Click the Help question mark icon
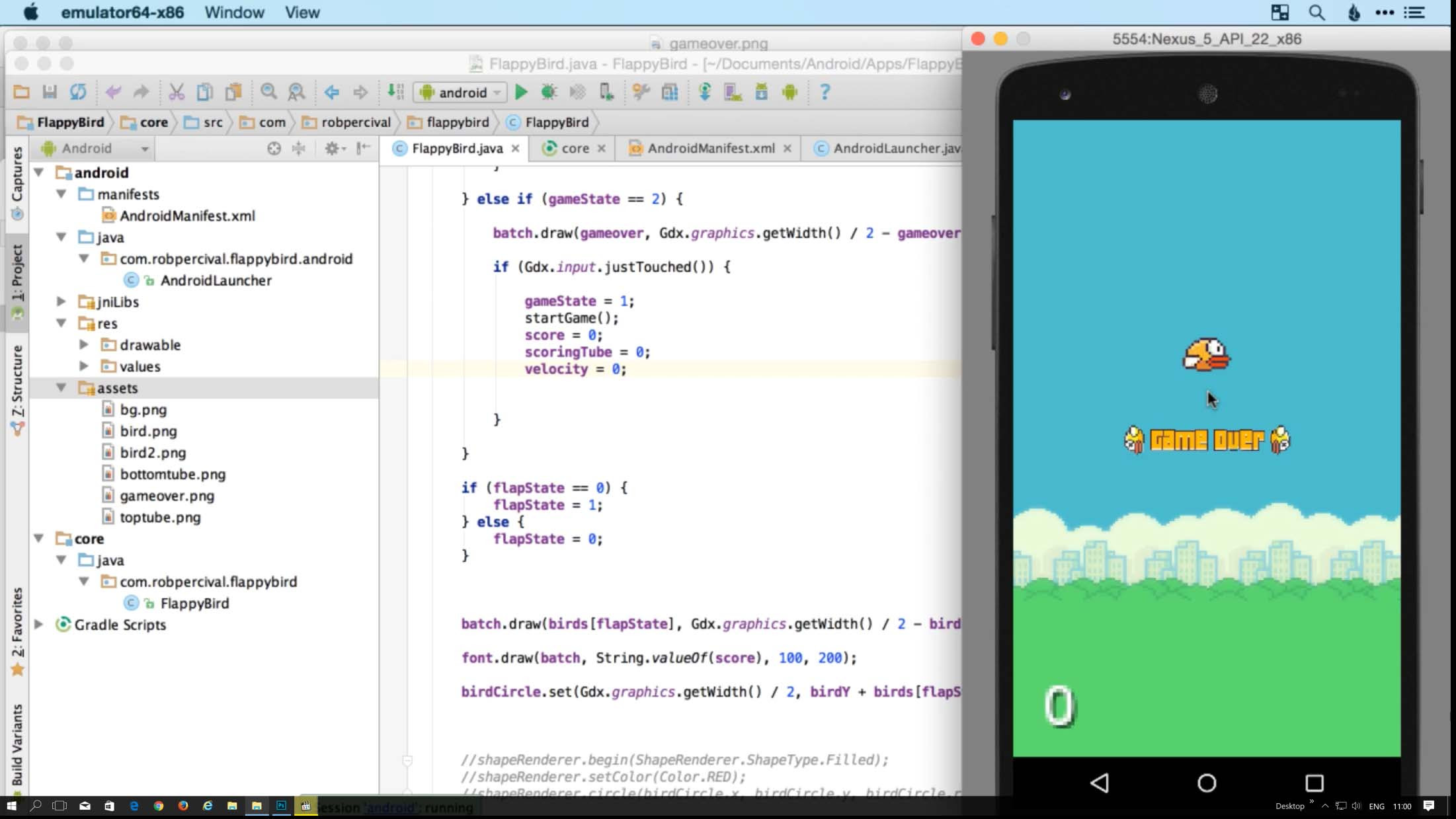 (x=825, y=92)
